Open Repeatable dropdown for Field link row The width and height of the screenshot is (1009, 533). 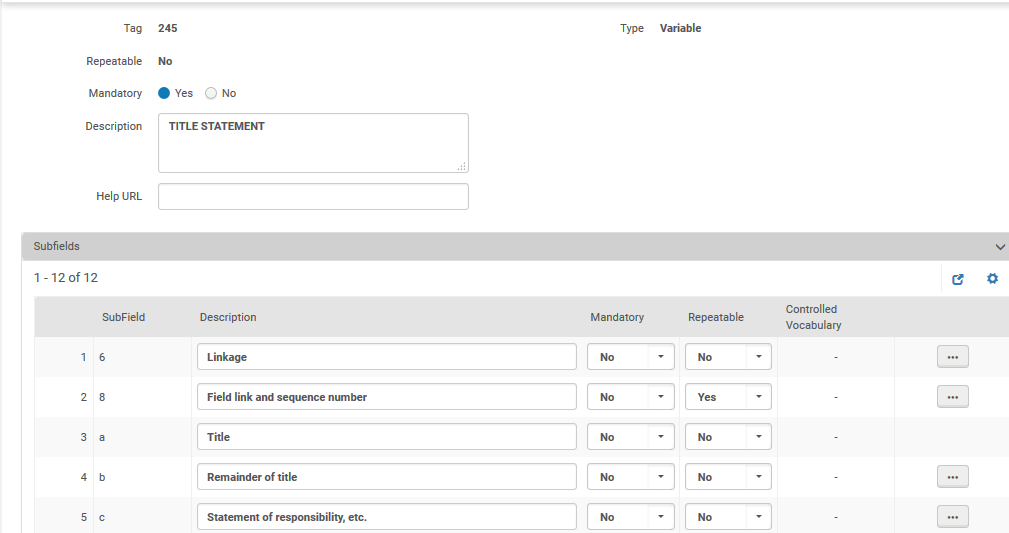click(728, 397)
